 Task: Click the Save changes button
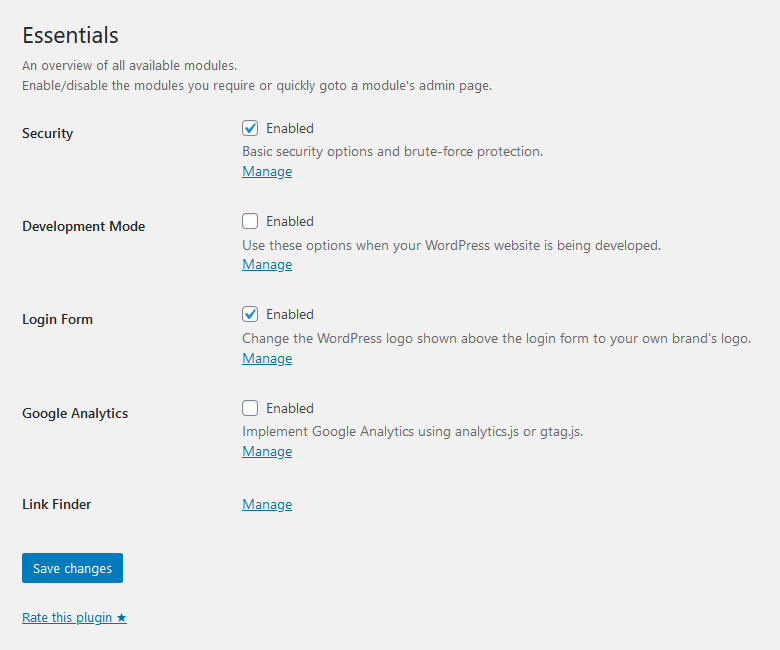click(72, 568)
